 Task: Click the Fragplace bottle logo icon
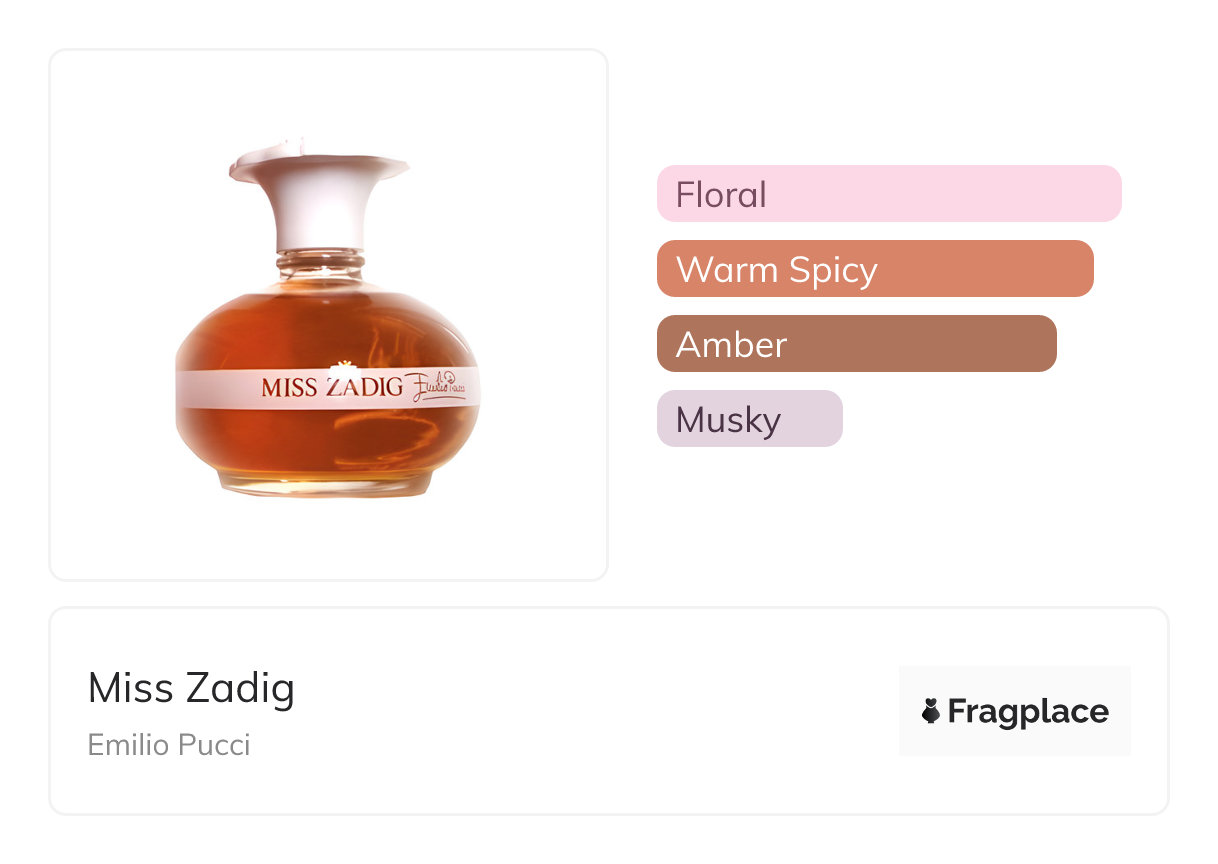[x=931, y=711]
